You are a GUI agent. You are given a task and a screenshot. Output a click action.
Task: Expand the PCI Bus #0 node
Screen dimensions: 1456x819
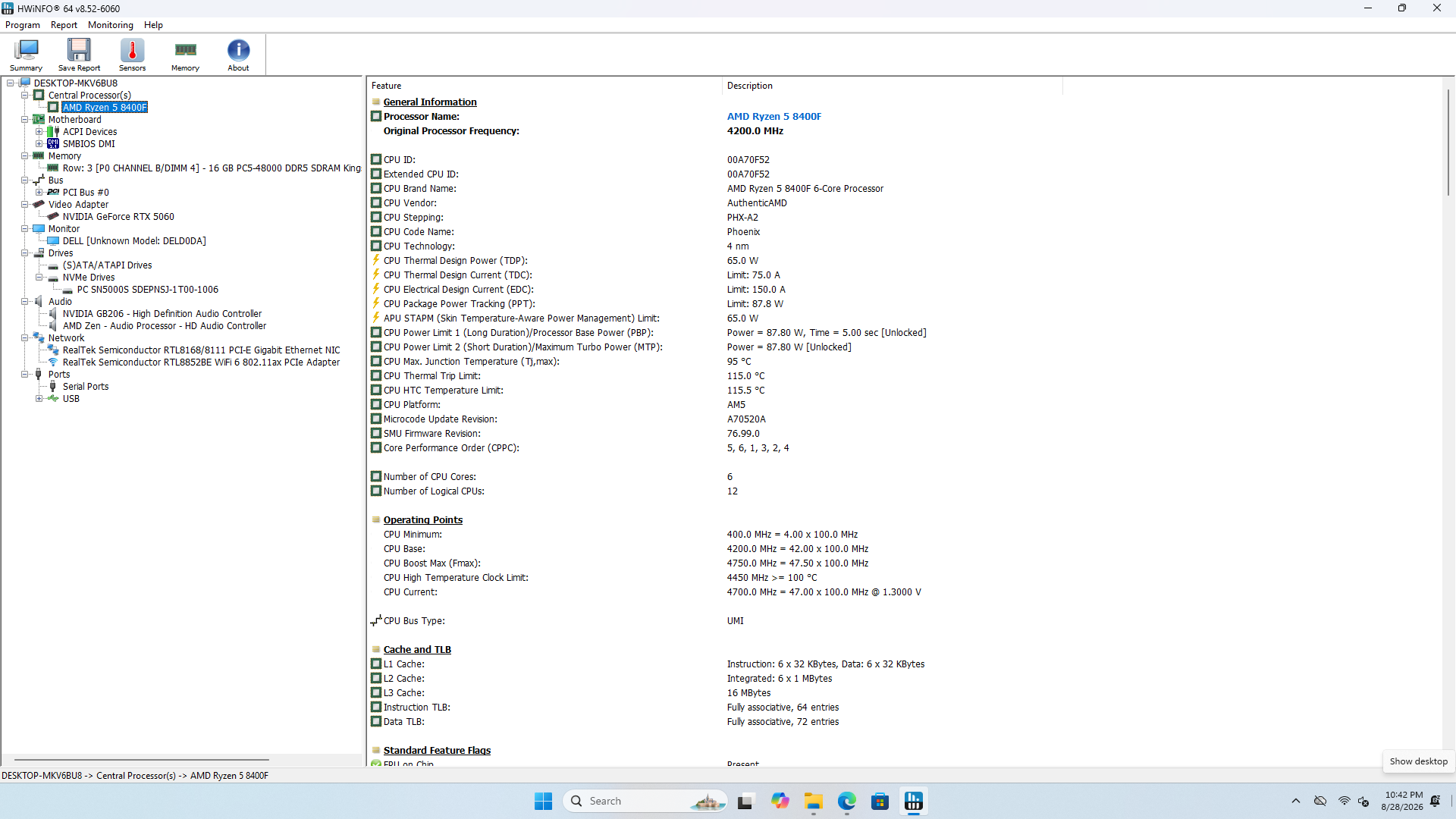coord(39,192)
